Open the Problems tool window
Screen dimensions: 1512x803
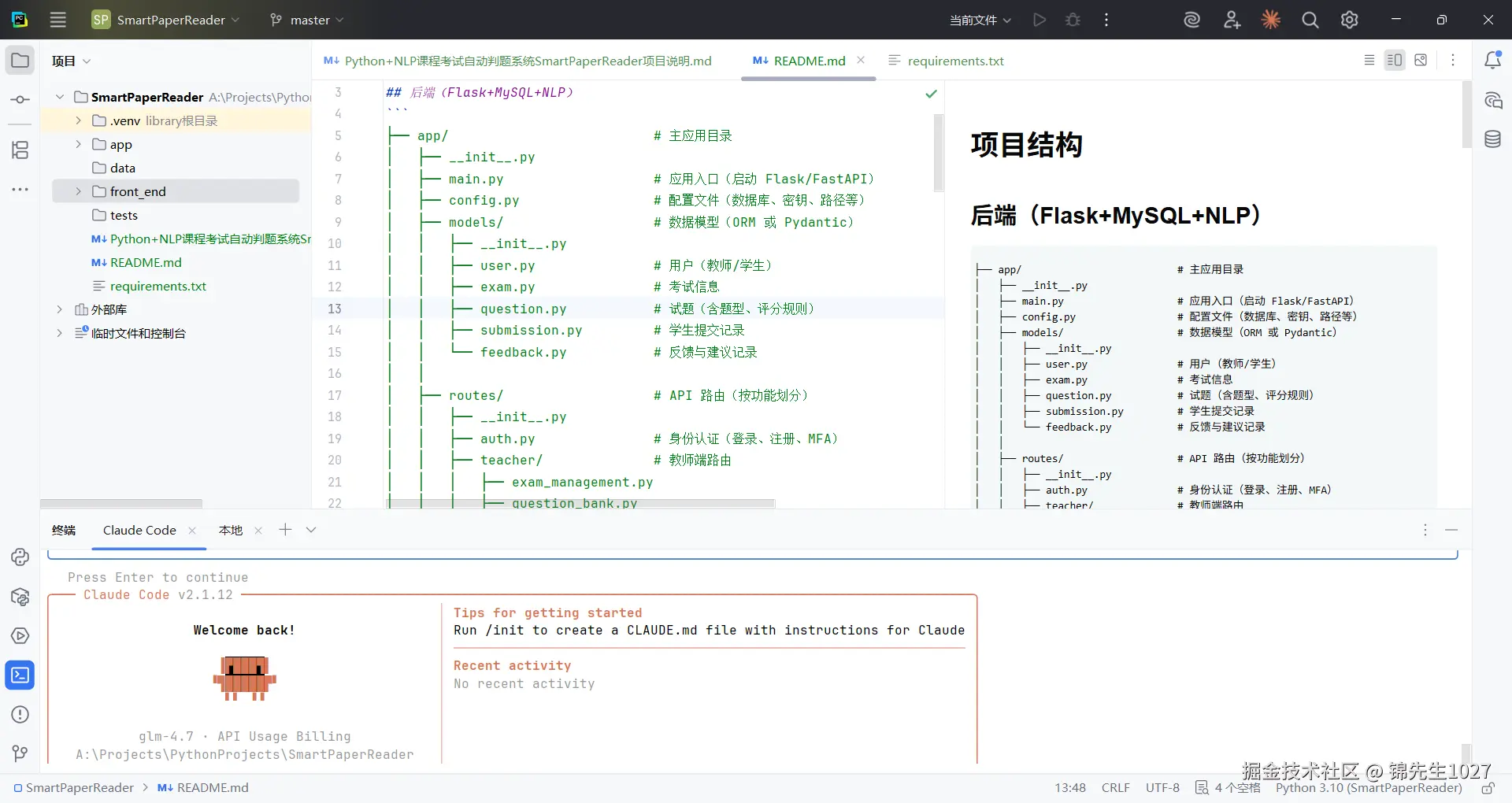[20, 715]
